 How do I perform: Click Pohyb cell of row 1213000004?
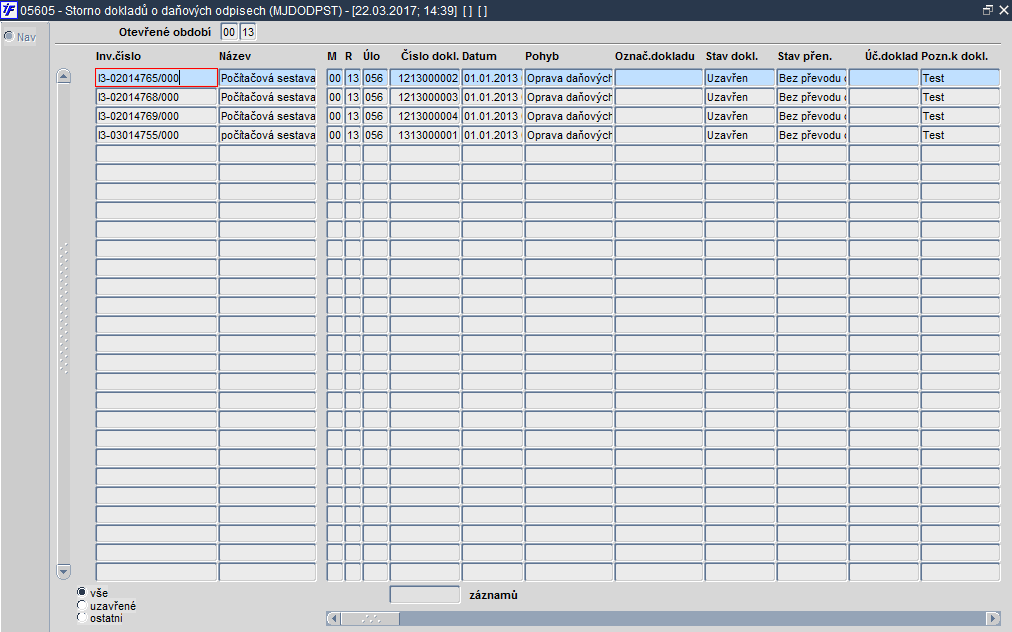[x=569, y=116]
